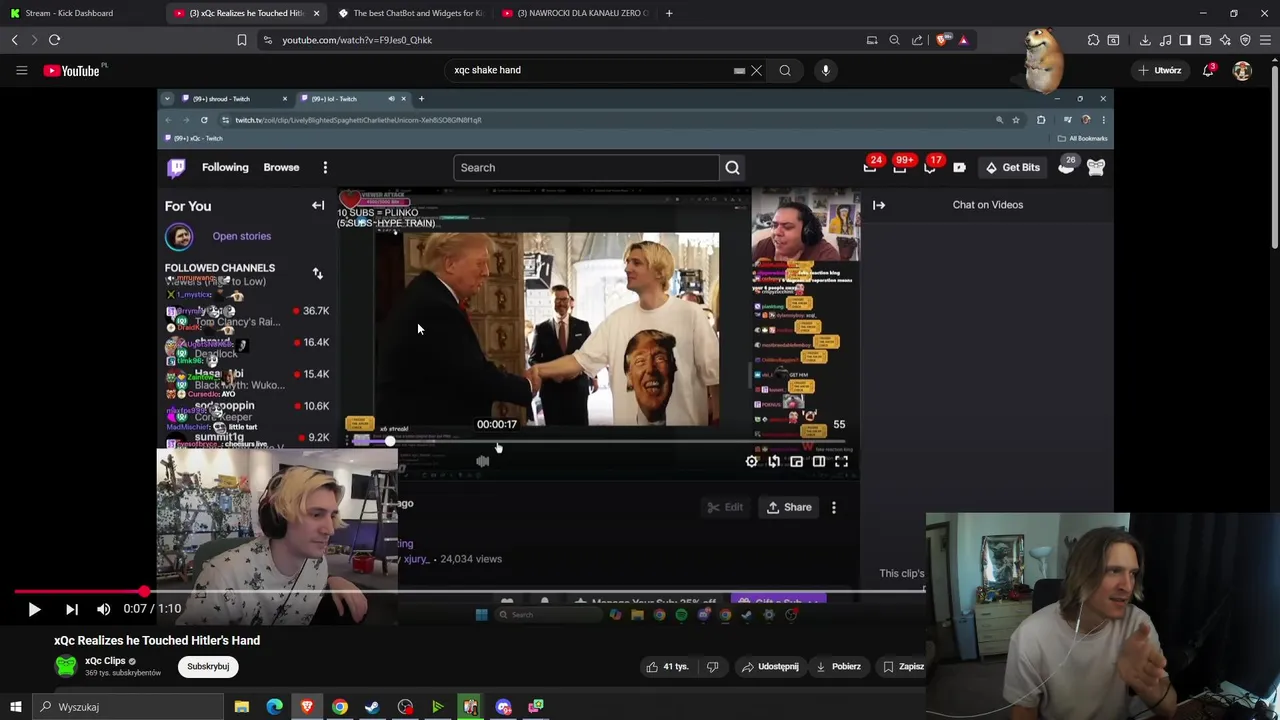Open the on-screen keyboard in the search box
The image size is (1280, 720).
(739, 70)
